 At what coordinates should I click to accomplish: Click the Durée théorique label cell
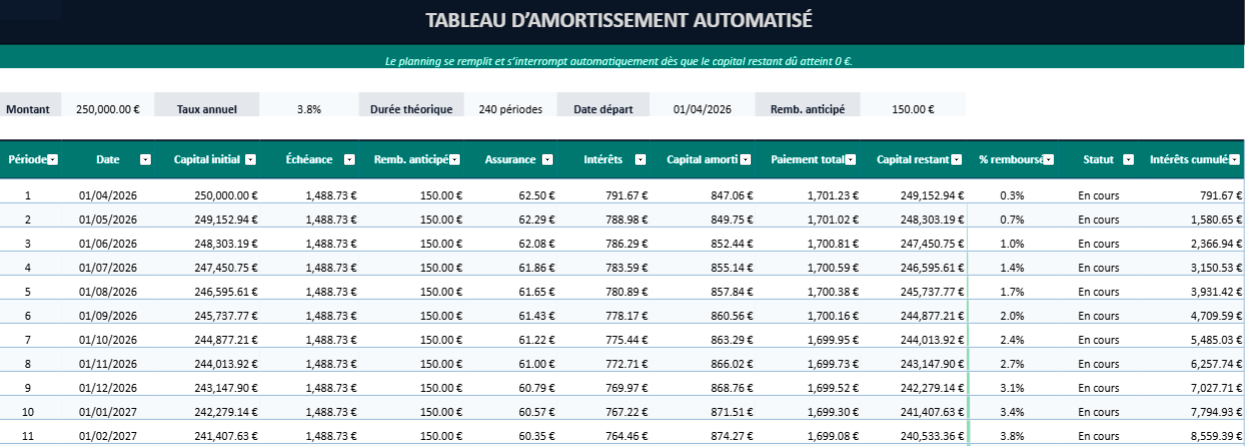411,110
